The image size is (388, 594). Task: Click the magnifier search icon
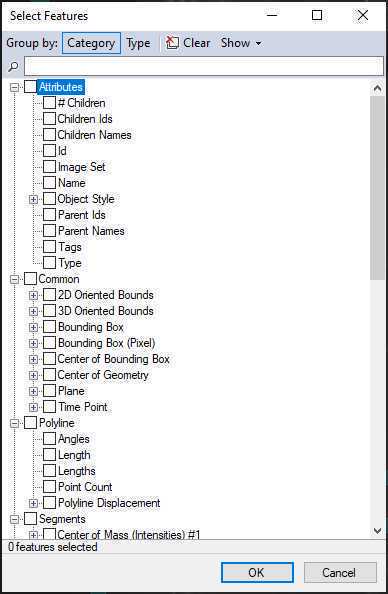tap(13, 67)
